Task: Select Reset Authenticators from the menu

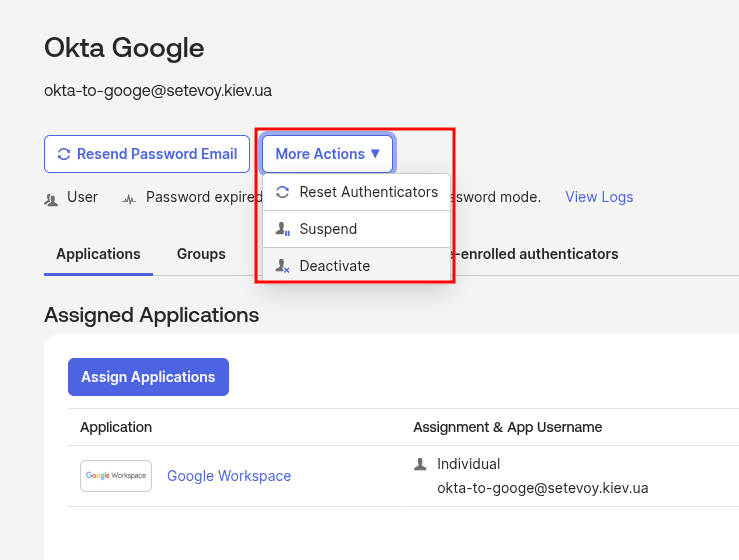Action: coord(368,192)
